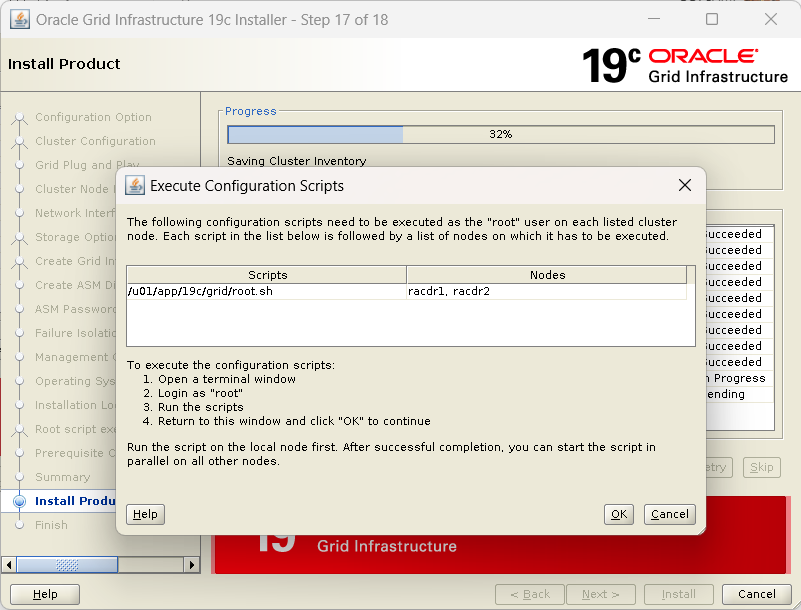The image size is (801, 610).
Task: Click right arrow of sidebar scrollbar
Action: tap(192, 565)
